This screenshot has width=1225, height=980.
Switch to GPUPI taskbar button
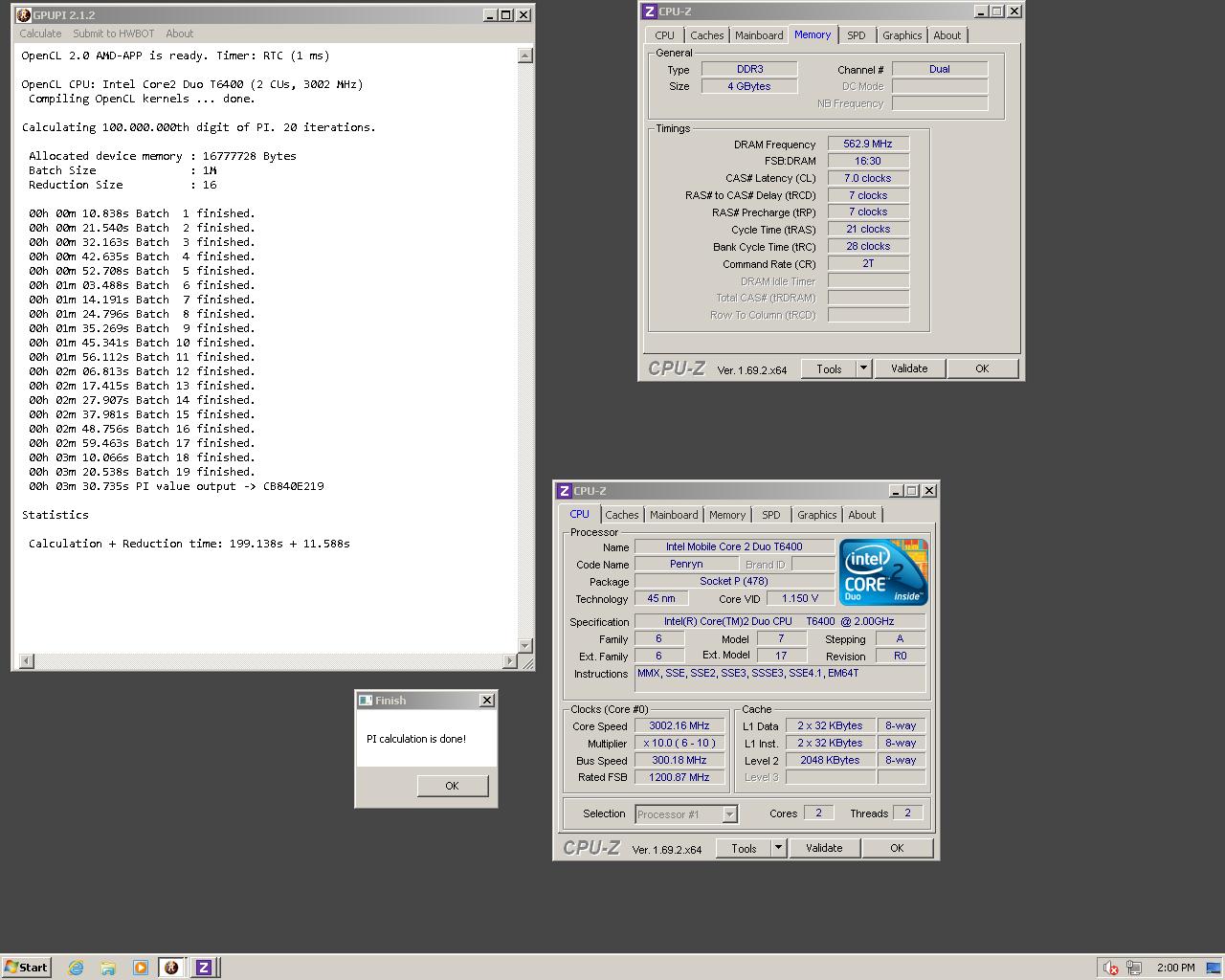pyautogui.click(x=172, y=968)
